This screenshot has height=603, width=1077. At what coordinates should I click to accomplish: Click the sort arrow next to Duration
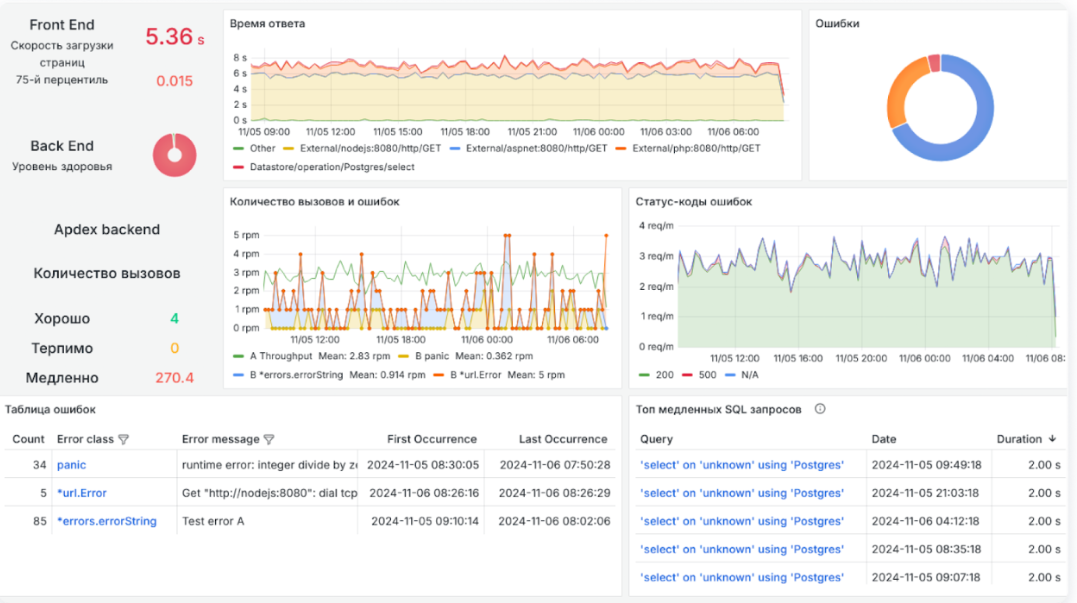[1052, 439]
